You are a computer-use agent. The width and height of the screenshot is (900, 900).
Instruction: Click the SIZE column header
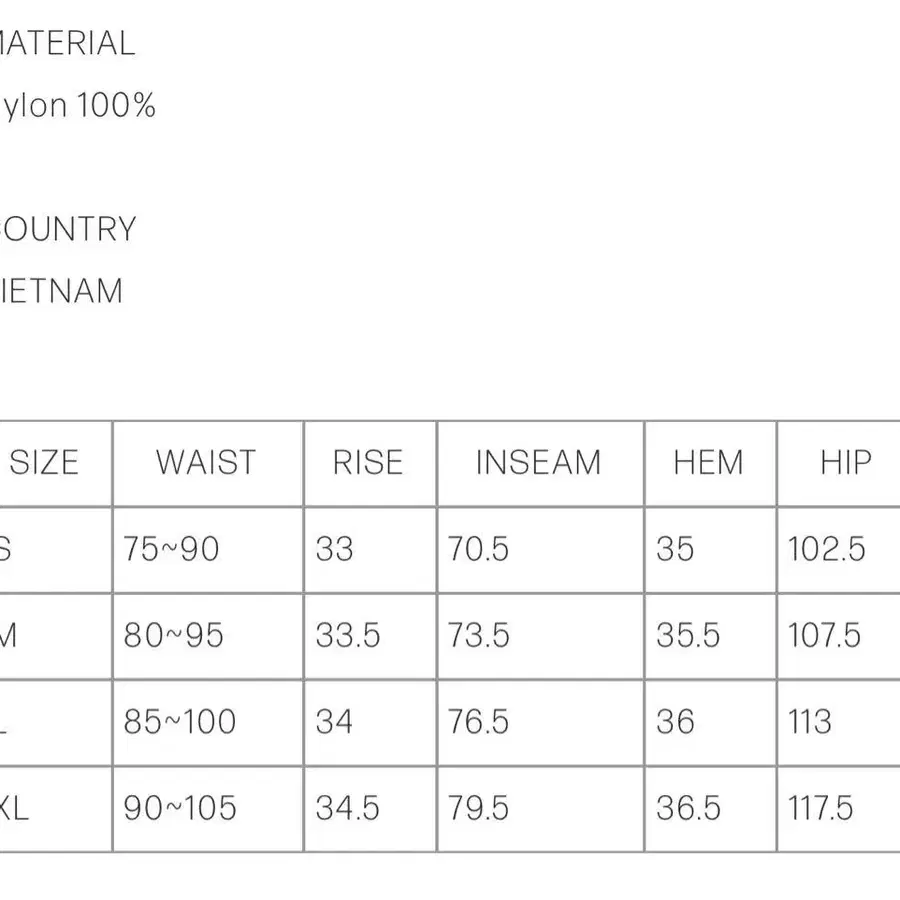tap(44, 463)
